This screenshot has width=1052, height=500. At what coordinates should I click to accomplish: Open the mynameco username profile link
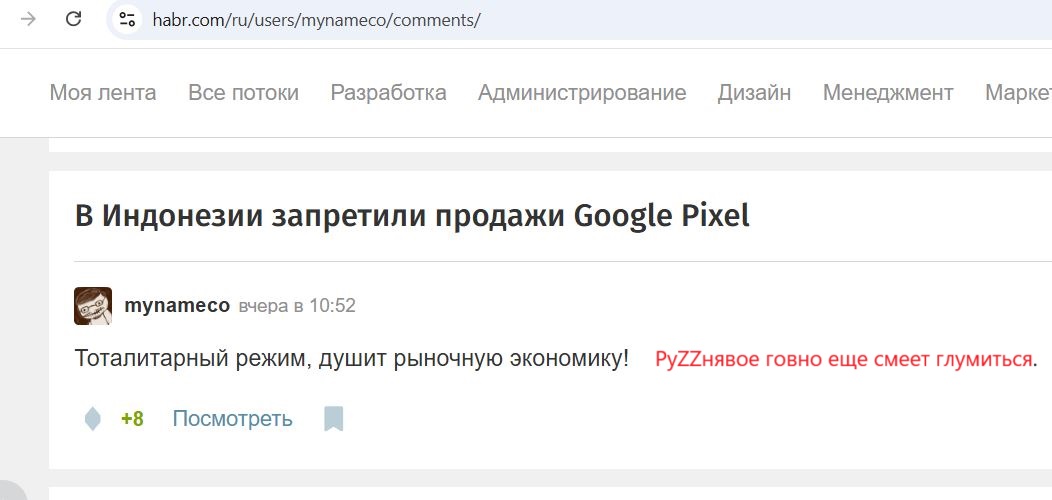click(177, 306)
